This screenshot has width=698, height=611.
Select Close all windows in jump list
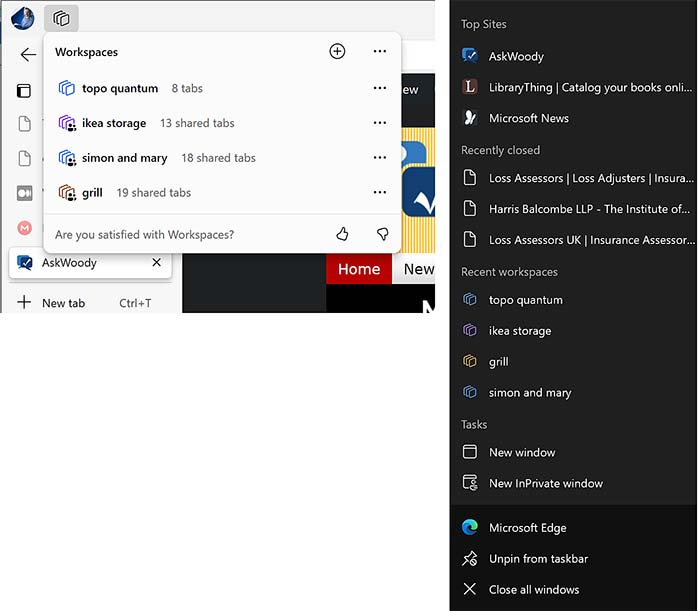point(573,589)
